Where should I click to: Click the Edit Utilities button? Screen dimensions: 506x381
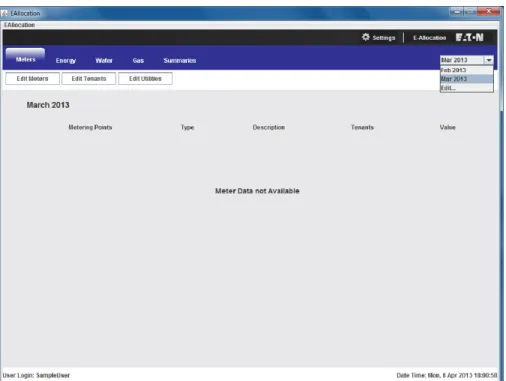pos(145,79)
